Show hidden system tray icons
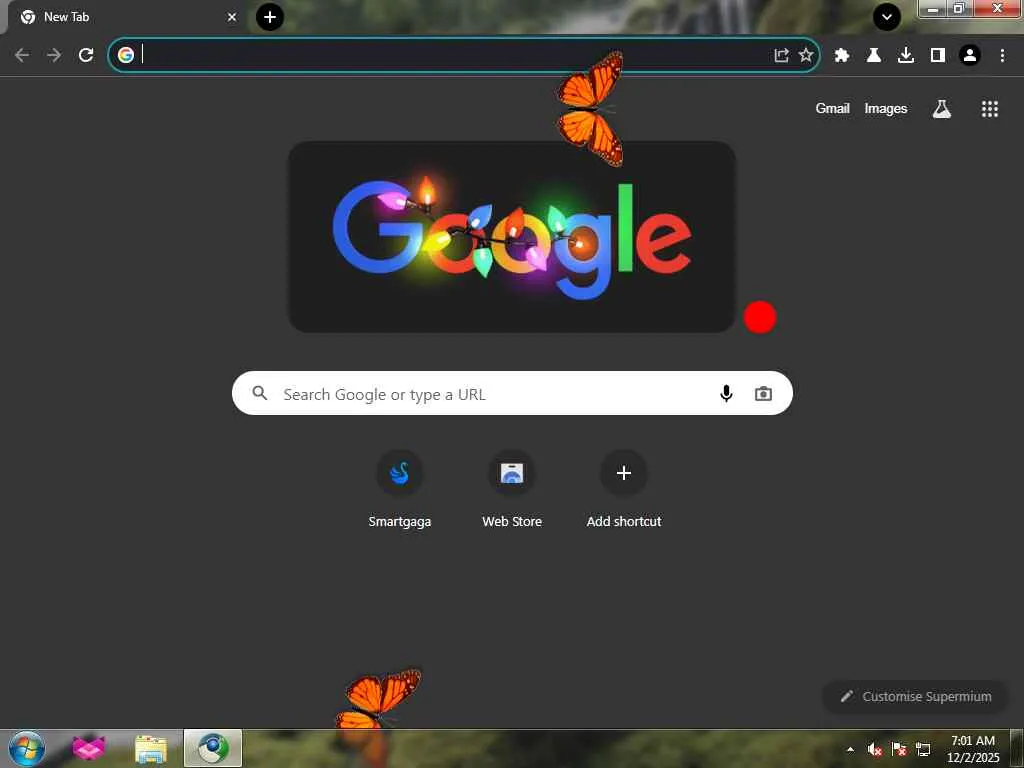1024x768 pixels. tap(850, 749)
